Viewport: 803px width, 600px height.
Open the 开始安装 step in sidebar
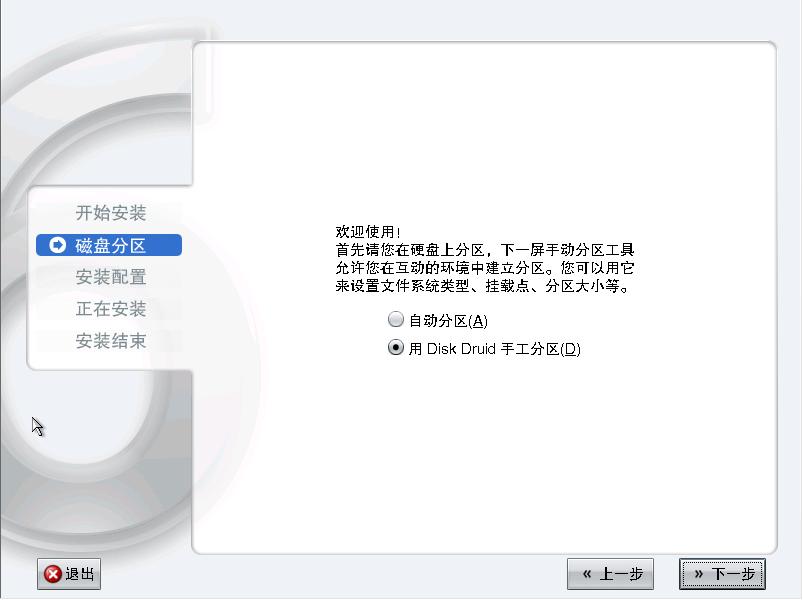click(111, 213)
